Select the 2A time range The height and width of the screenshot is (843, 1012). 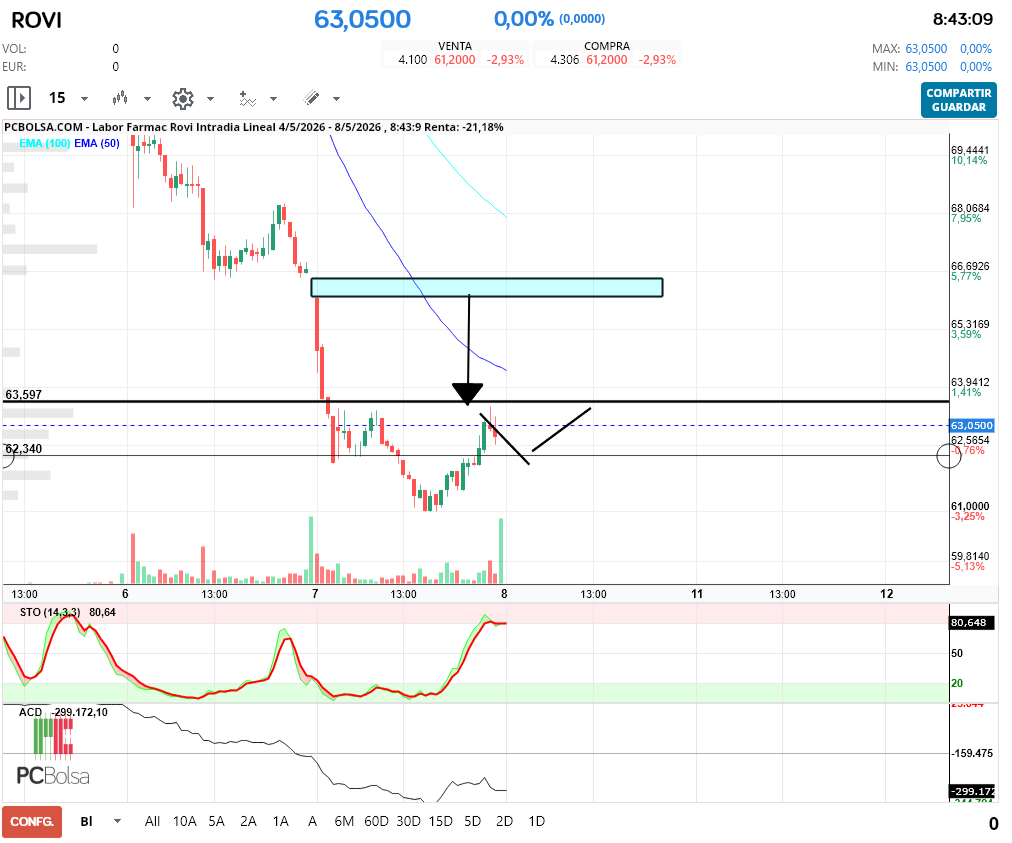248,821
